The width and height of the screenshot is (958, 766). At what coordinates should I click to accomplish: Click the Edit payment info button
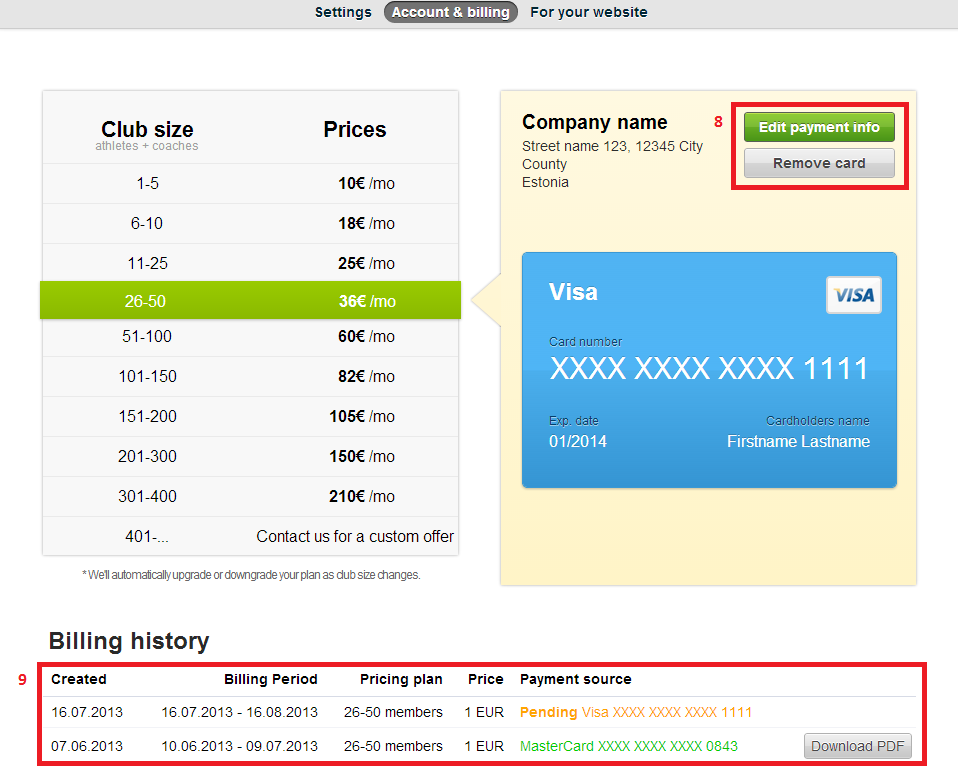tap(819, 127)
